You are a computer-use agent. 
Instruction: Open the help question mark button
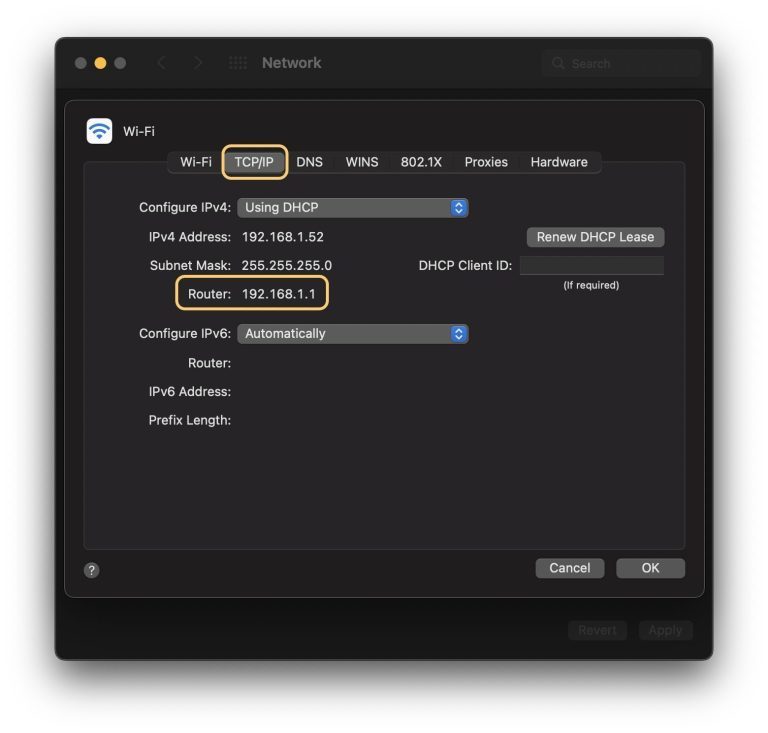point(92,570)
